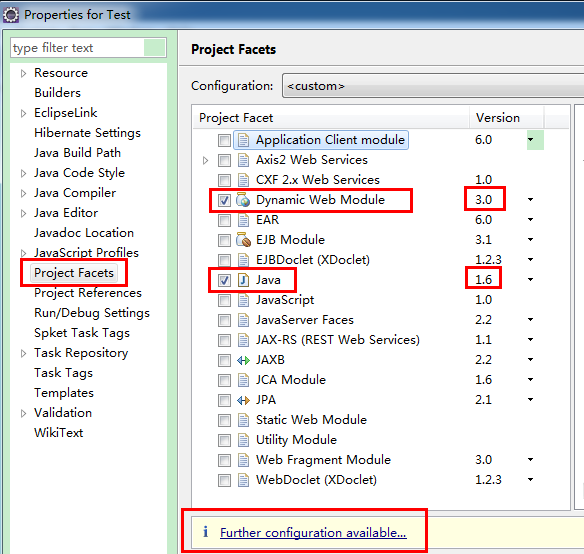Image resolution: width=584 pixels, height=554 pixels.
Task: Click the Utility Module facet icon
Action: click(243, 440)
